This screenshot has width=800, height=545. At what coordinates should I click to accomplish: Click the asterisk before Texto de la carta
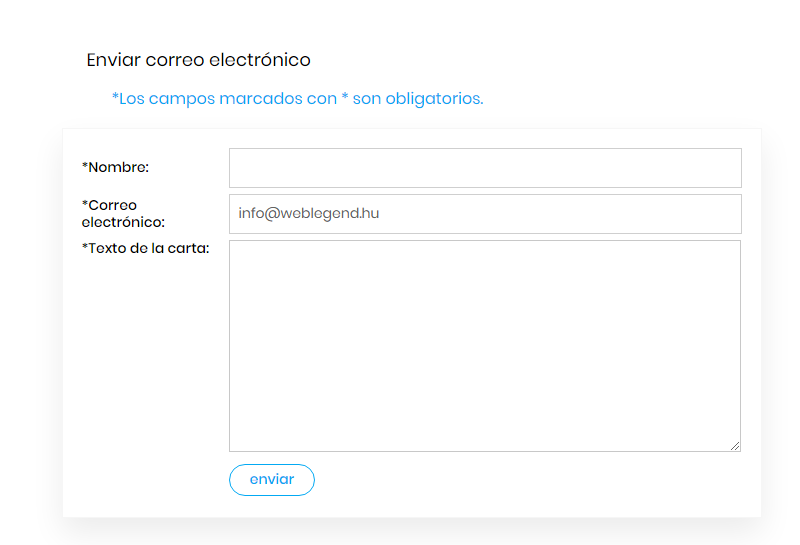[x=85, y=247]
